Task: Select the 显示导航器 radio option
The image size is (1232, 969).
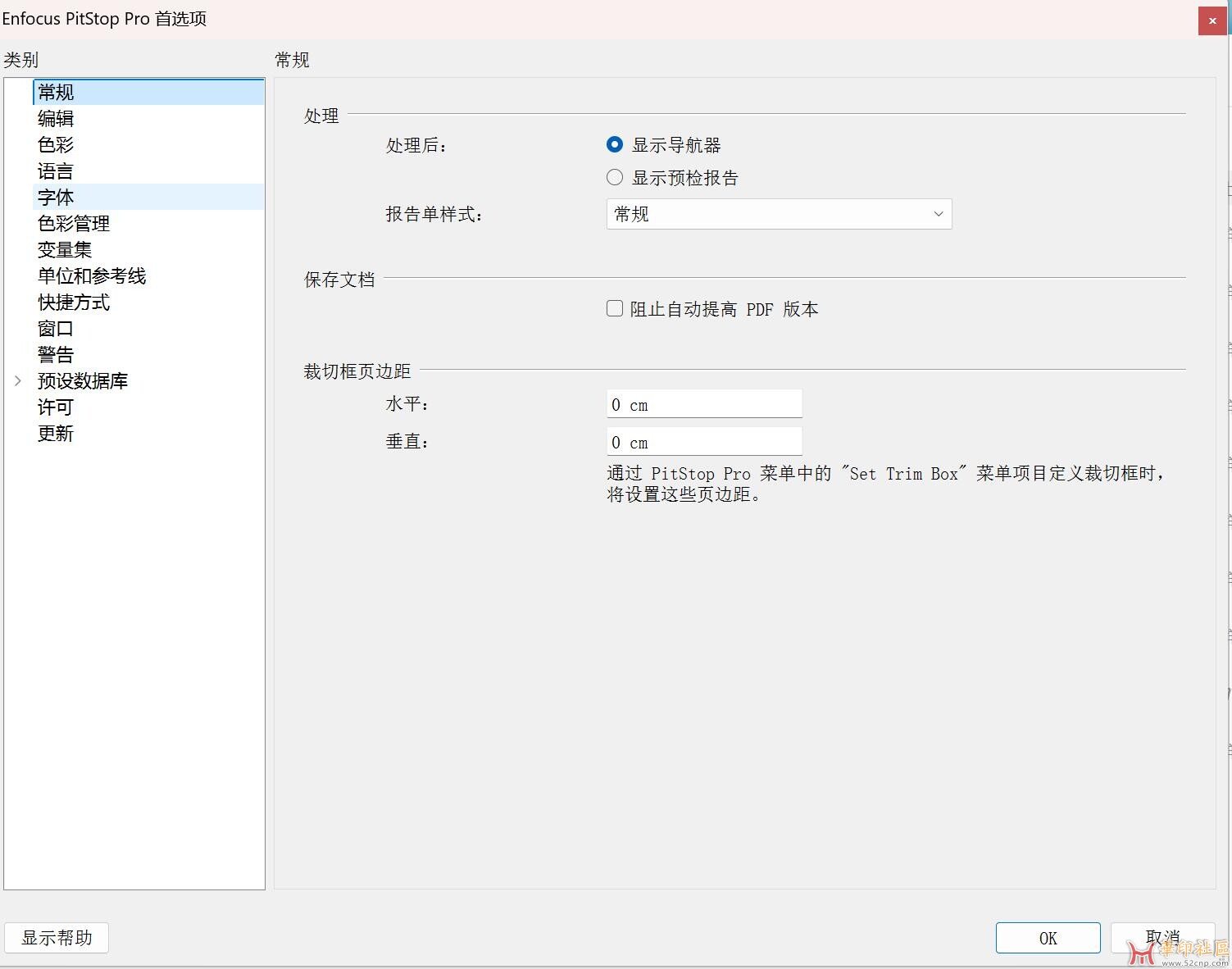Action: coord(614,144)
